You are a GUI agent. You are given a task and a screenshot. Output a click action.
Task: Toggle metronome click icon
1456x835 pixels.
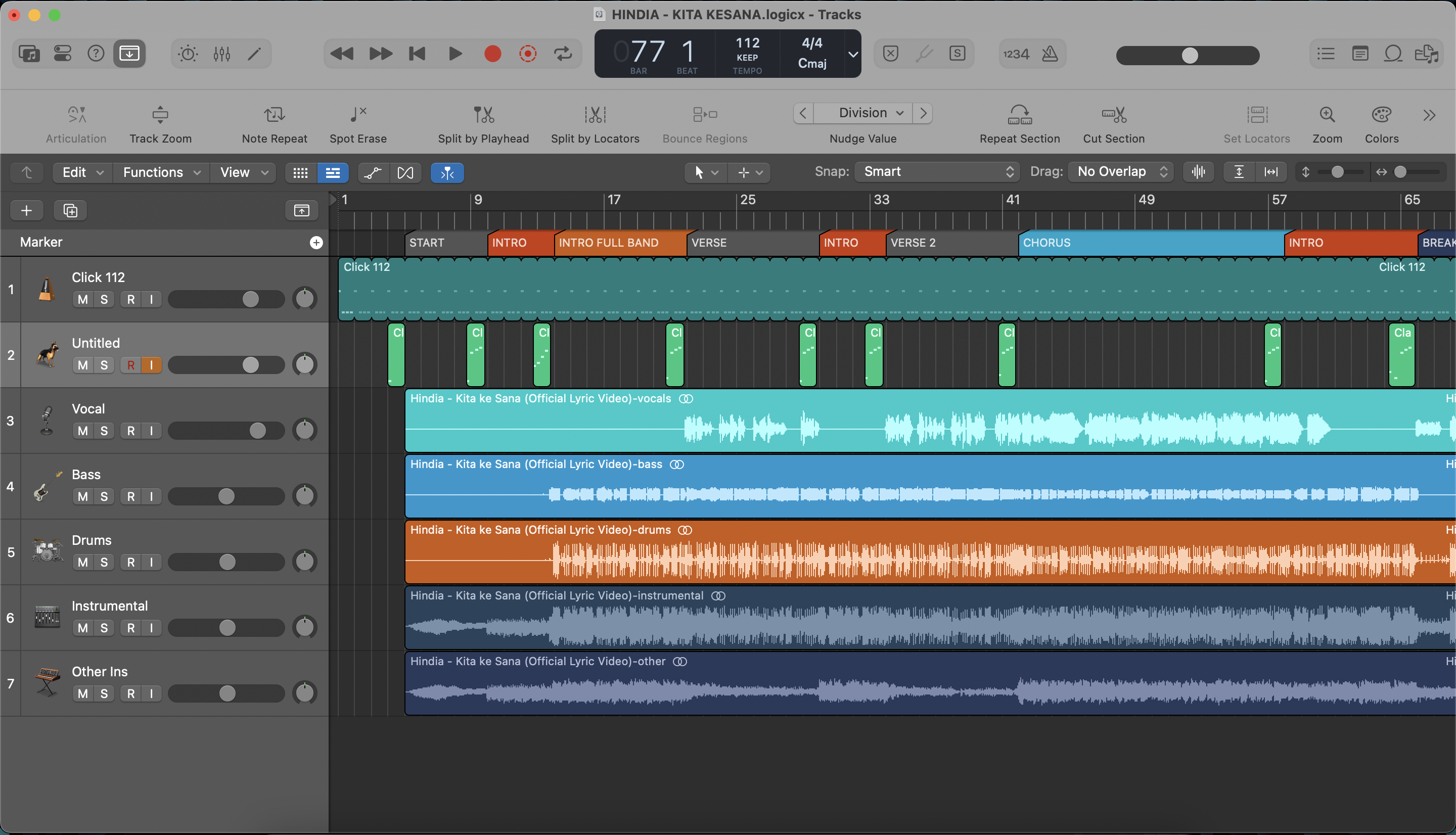(1050, 54)
